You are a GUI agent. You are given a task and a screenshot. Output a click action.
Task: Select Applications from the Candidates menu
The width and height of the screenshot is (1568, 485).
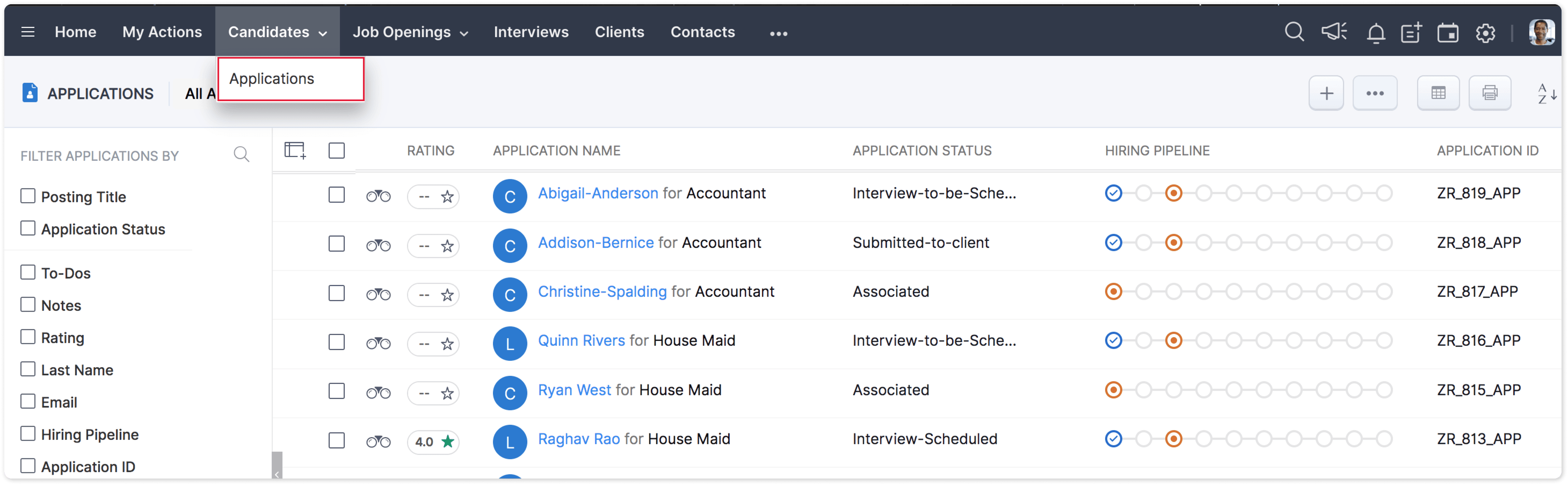pos(272,78)
